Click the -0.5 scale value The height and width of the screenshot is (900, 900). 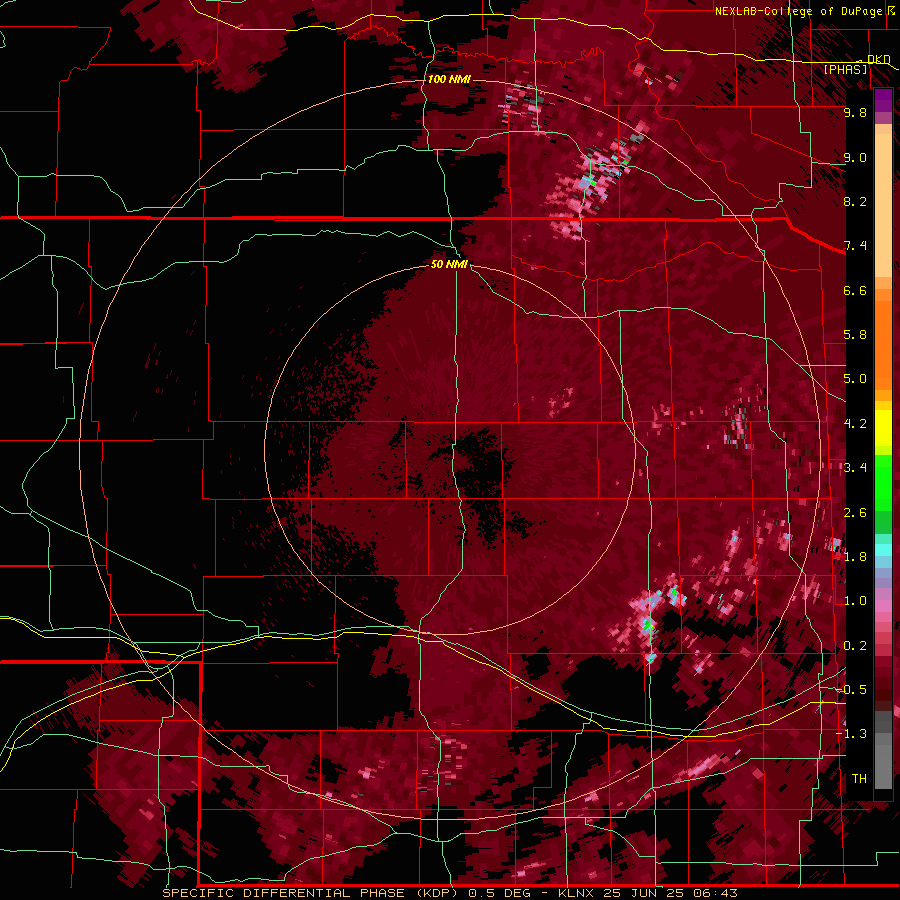tap(851, 690)
